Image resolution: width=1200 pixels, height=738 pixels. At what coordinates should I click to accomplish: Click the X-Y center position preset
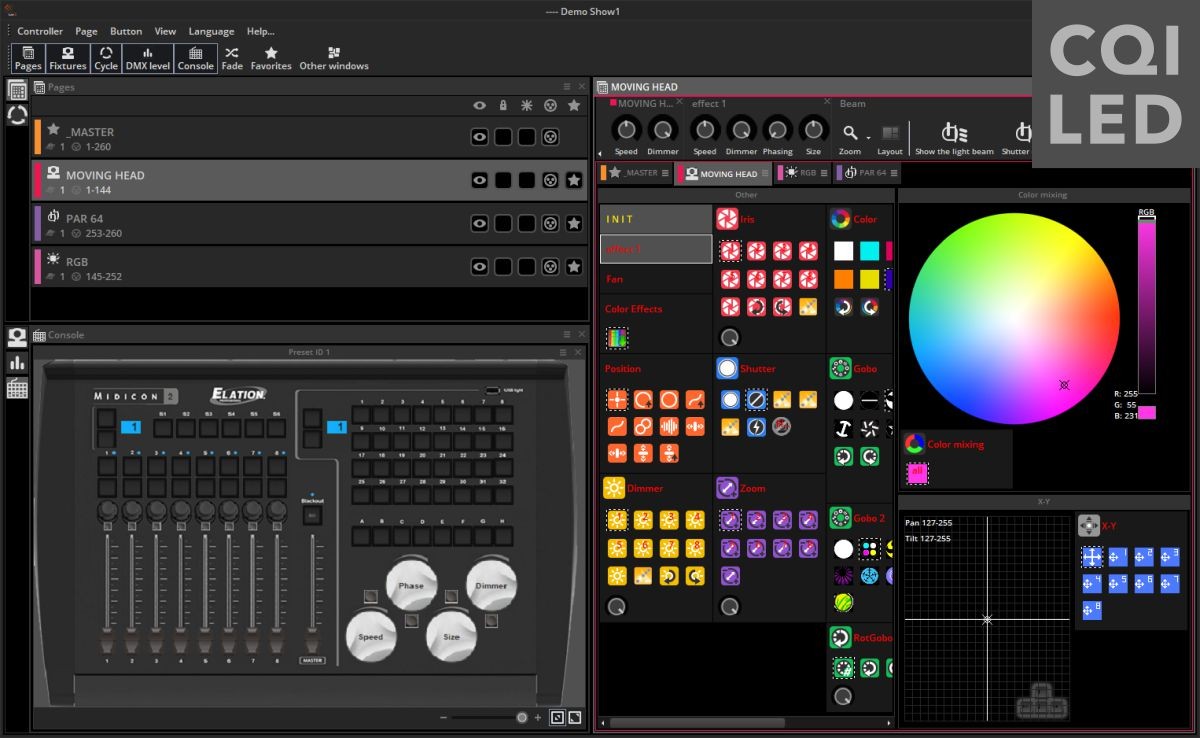coord(1092,557)
